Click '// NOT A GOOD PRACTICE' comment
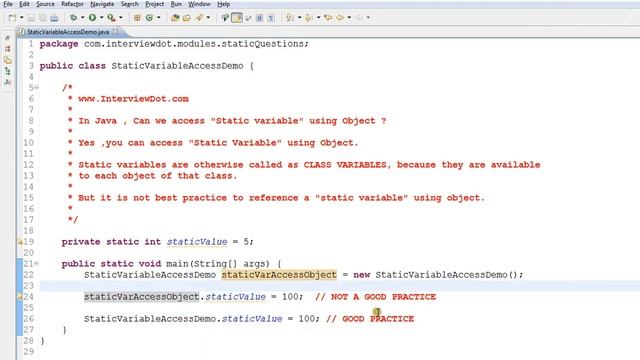The width and height of the screenshot is (640, 360). (x=376, y=297)
